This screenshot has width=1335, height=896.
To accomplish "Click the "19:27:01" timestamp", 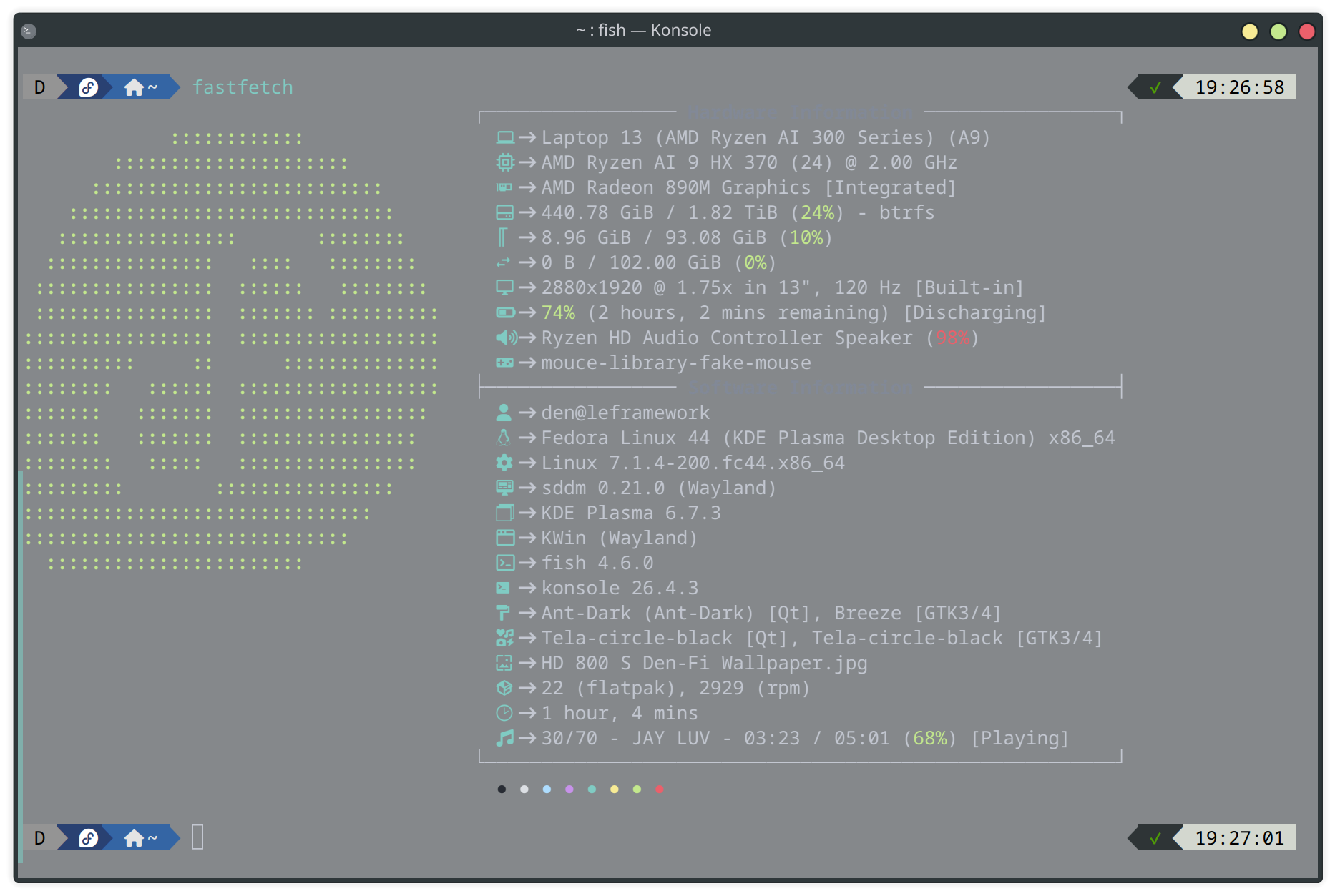I will coord(1240,838).
